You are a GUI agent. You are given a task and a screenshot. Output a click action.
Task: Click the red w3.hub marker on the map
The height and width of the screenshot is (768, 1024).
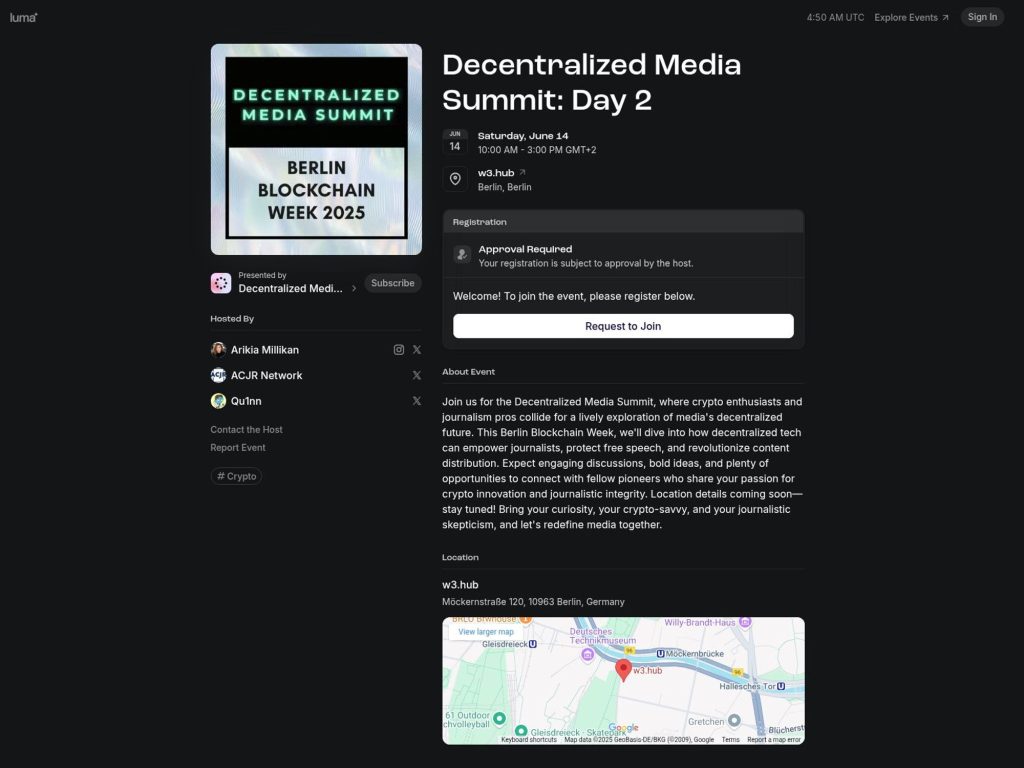624,670
